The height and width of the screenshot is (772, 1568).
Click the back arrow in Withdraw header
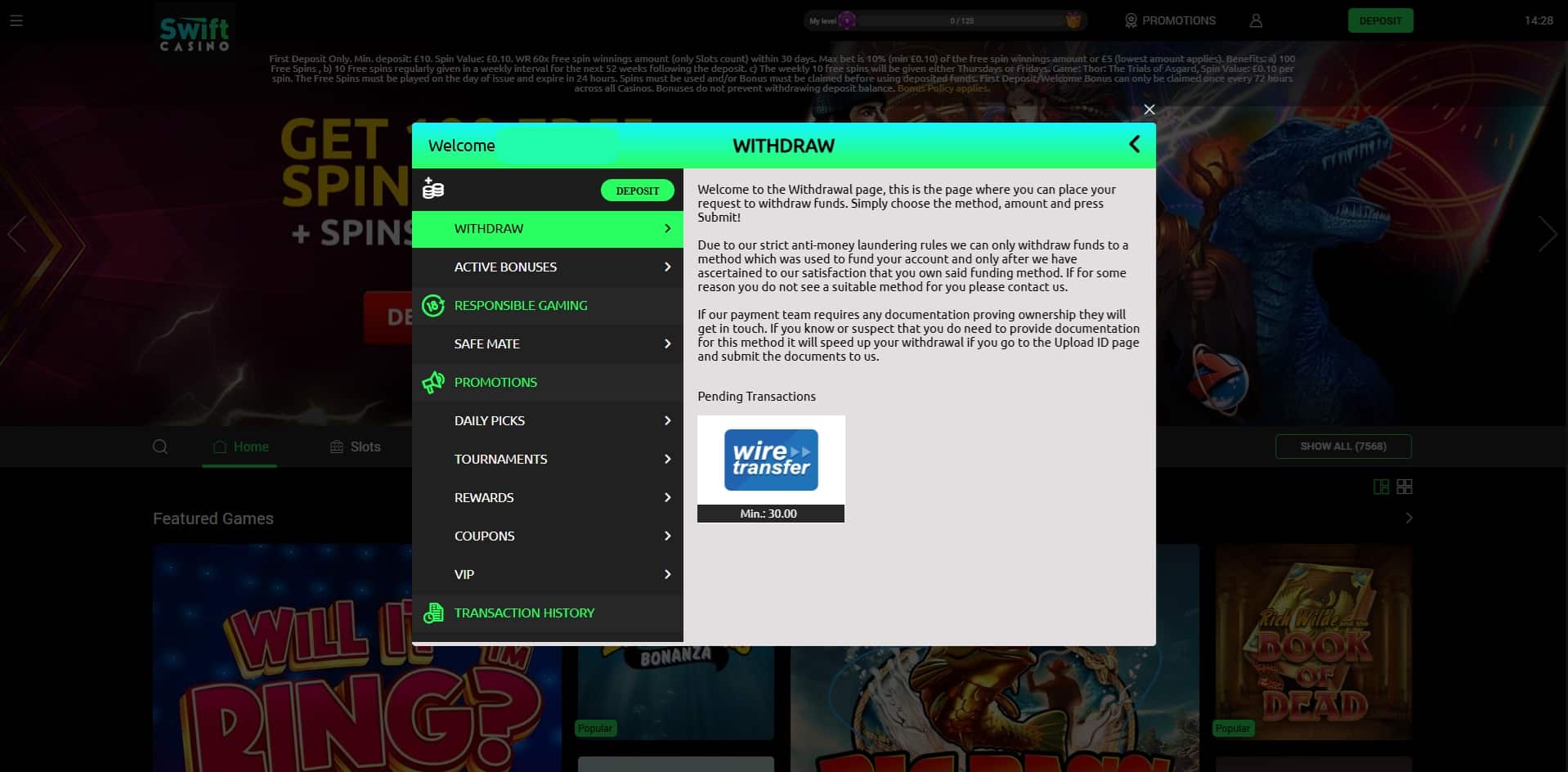pos(1134,145)
